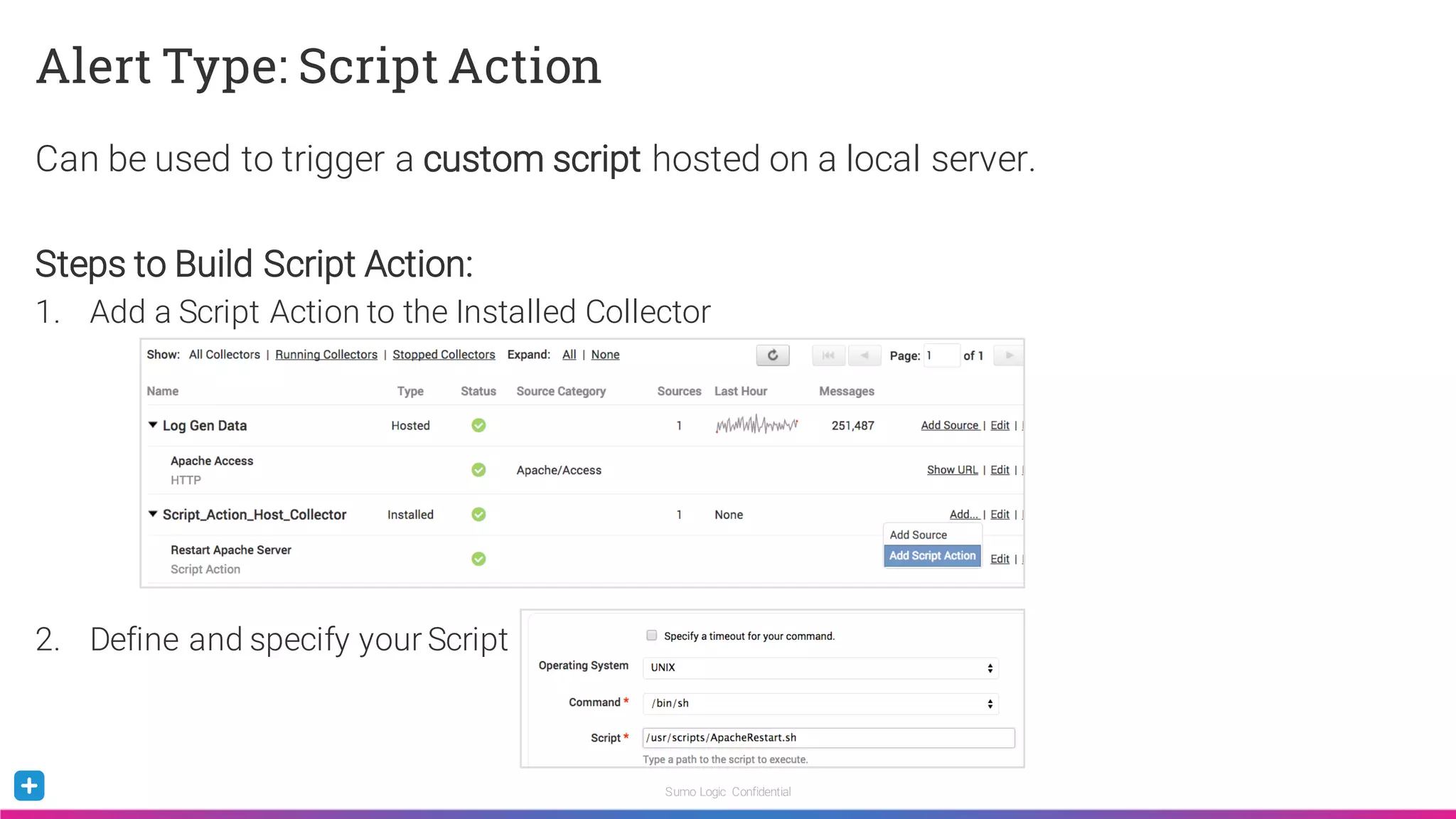Collapse the Script_Action_Host_Collector row
1456x819 pixels.
(152, 513)
